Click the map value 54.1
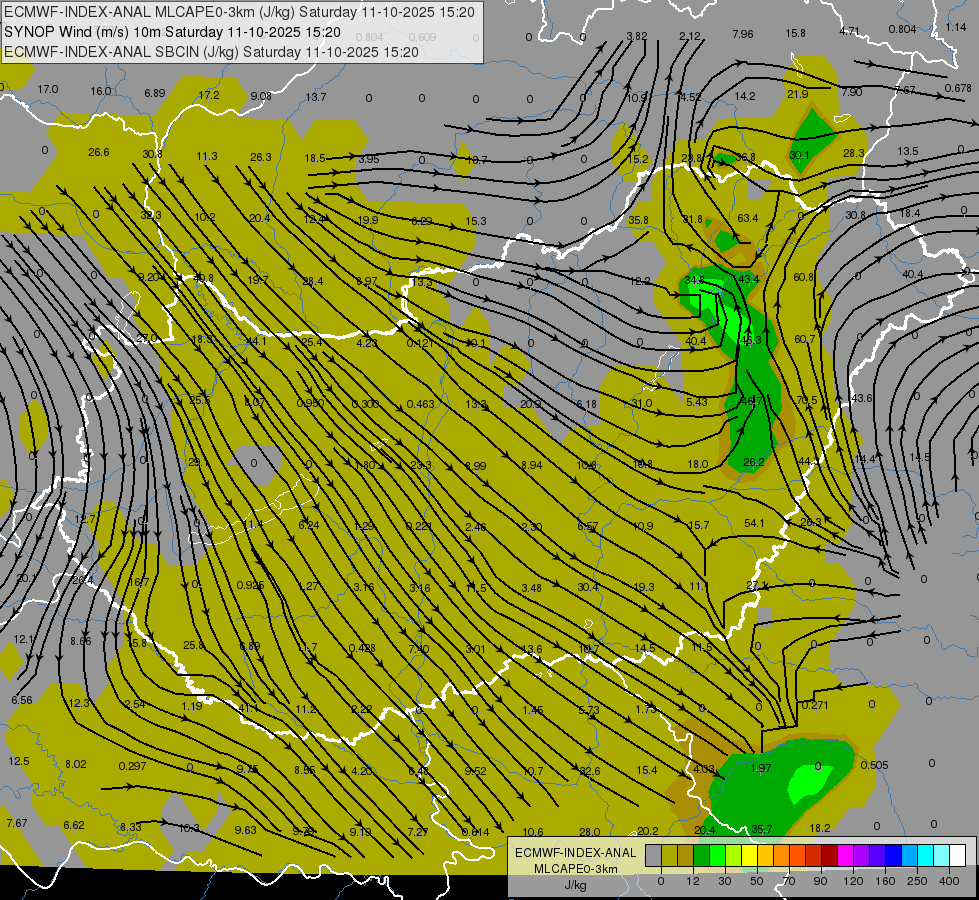Image resolution: width=979 pixels, height=900 pixels. click(x=754, y=523)
